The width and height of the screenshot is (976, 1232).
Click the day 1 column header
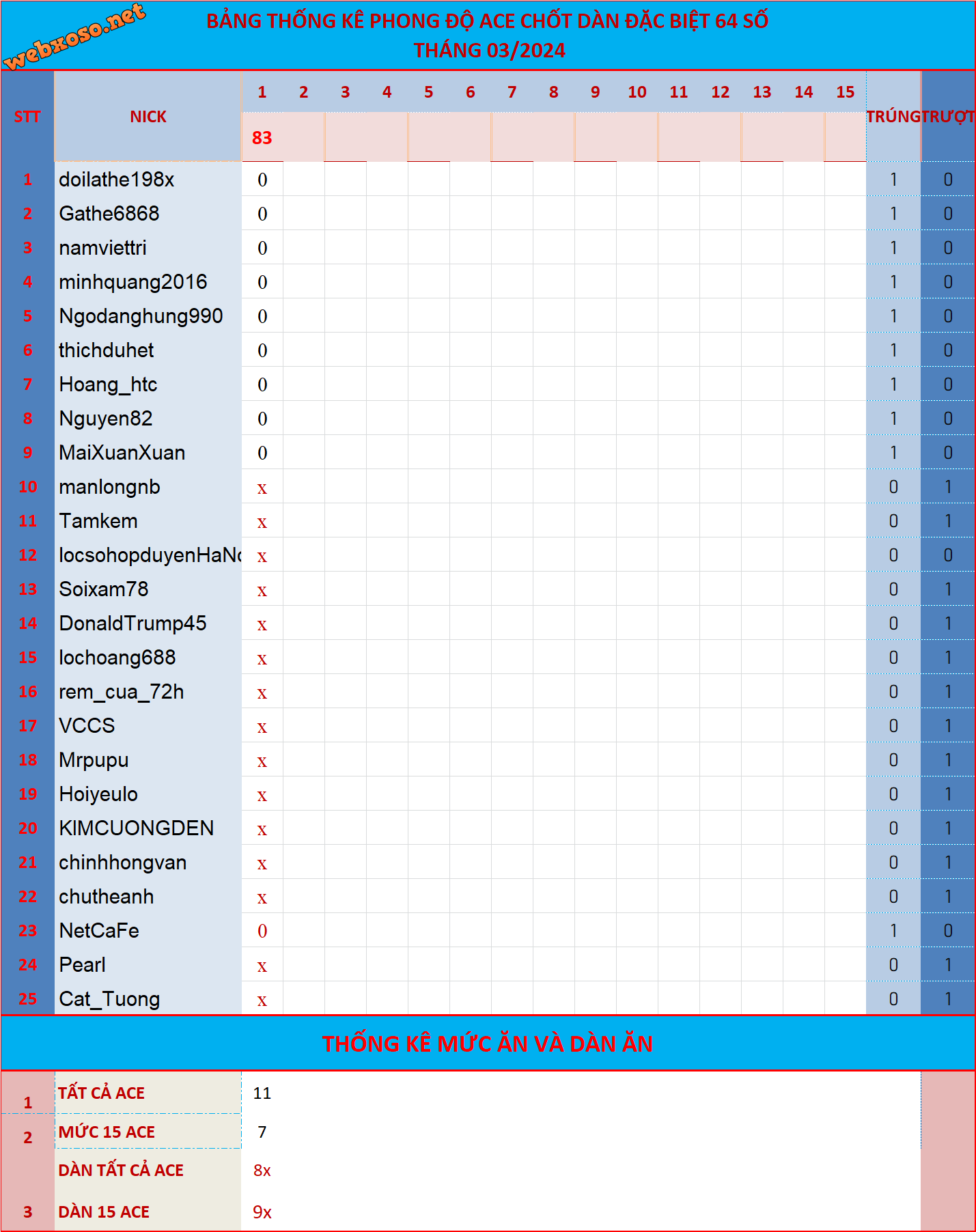coord(262,92)
